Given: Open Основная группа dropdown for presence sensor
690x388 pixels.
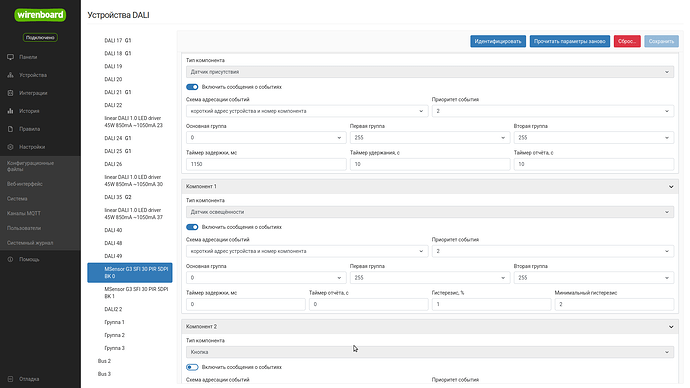Looking at the screenshot, I should coord(266,138).
